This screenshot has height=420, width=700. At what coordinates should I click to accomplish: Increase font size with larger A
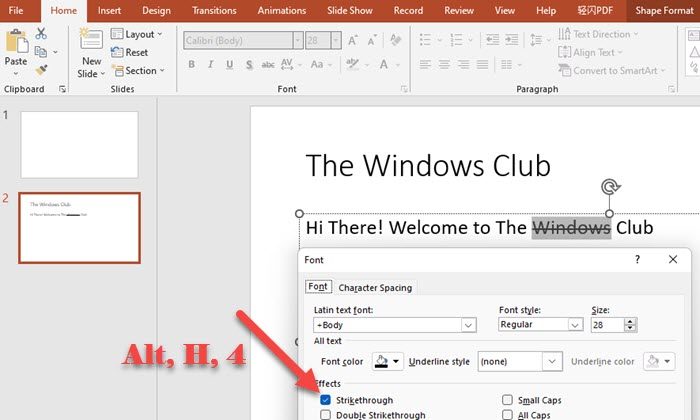pos(353,41)
